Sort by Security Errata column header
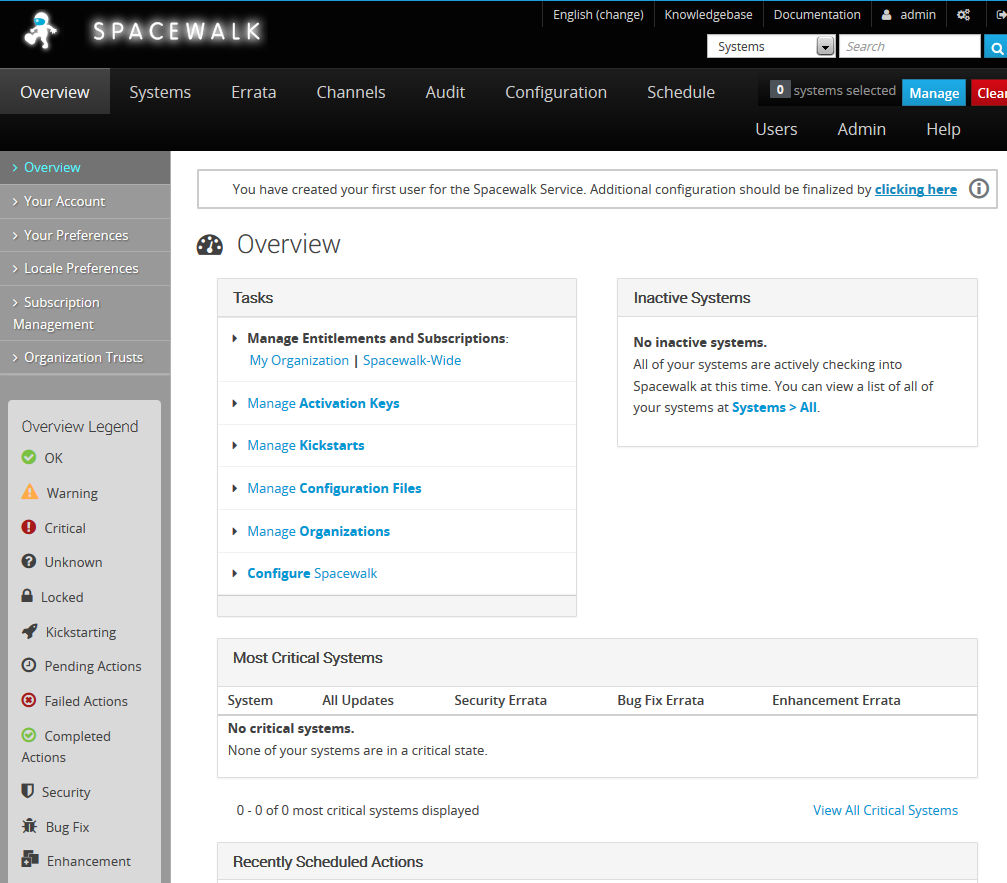 click(500, 701)
